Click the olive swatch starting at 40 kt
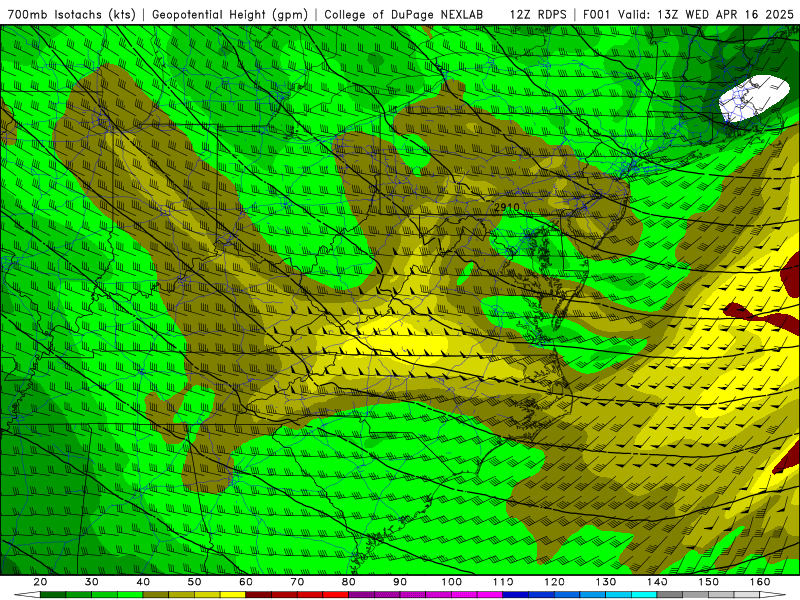 click(x=156, y=594)
